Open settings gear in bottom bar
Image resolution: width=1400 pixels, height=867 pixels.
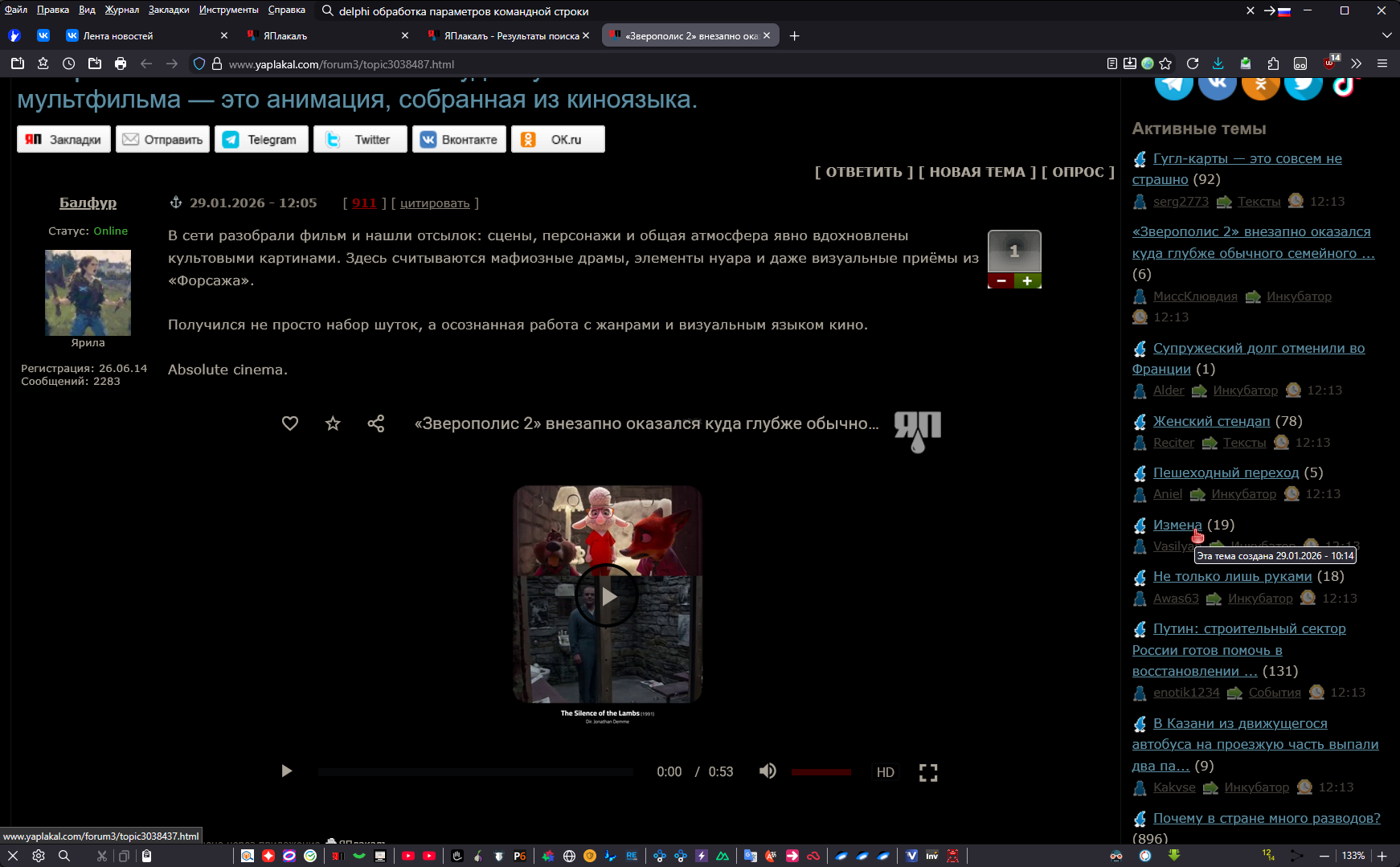(x=39, y=856)
